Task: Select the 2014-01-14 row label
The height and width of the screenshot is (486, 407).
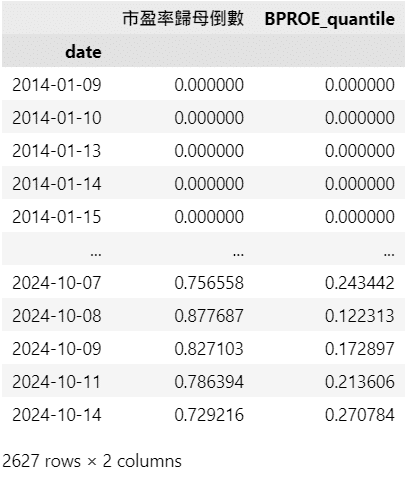Action: pos(57,184)
